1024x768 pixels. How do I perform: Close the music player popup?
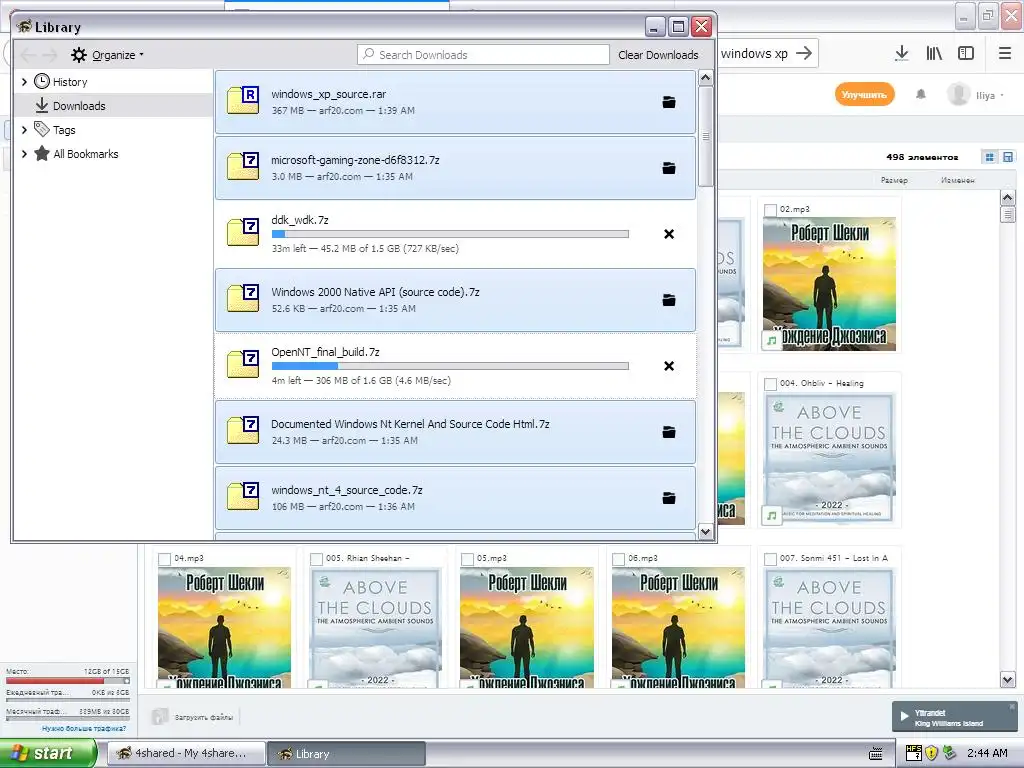click(1012, 707)
